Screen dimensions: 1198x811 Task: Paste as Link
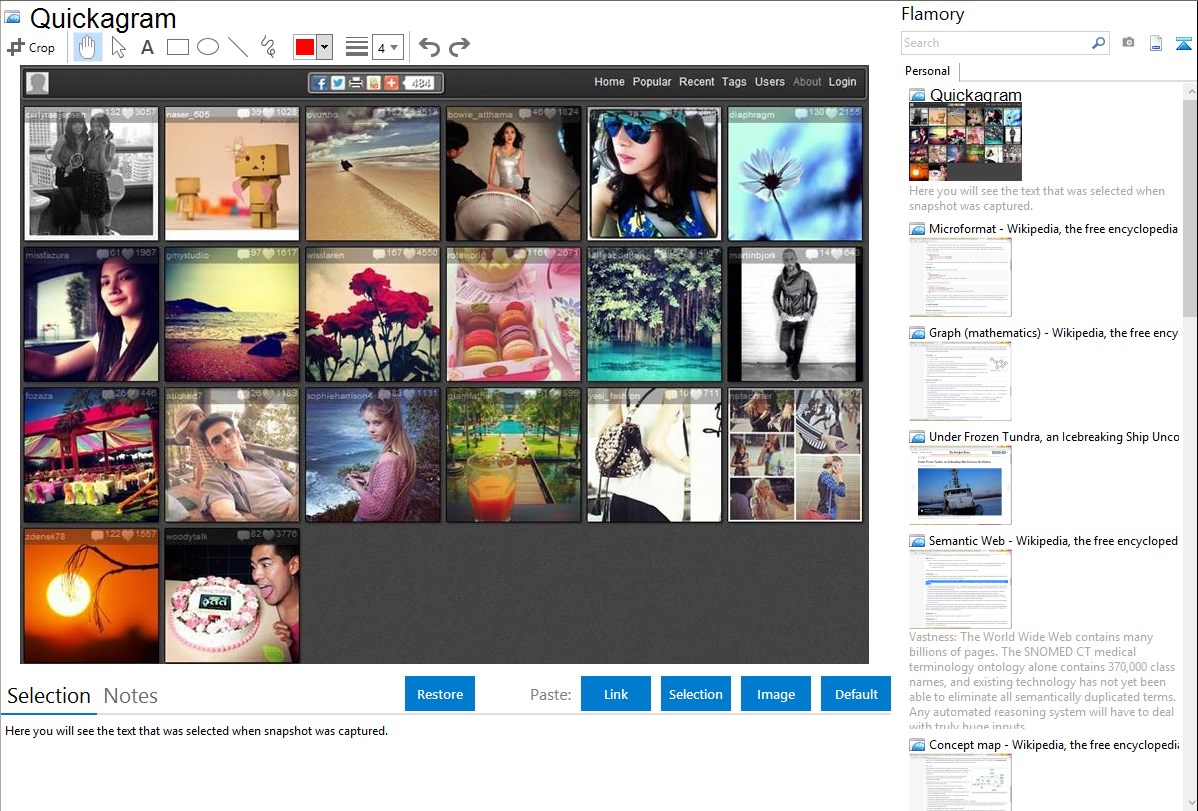pyautogui.click(x=616, y=694)
